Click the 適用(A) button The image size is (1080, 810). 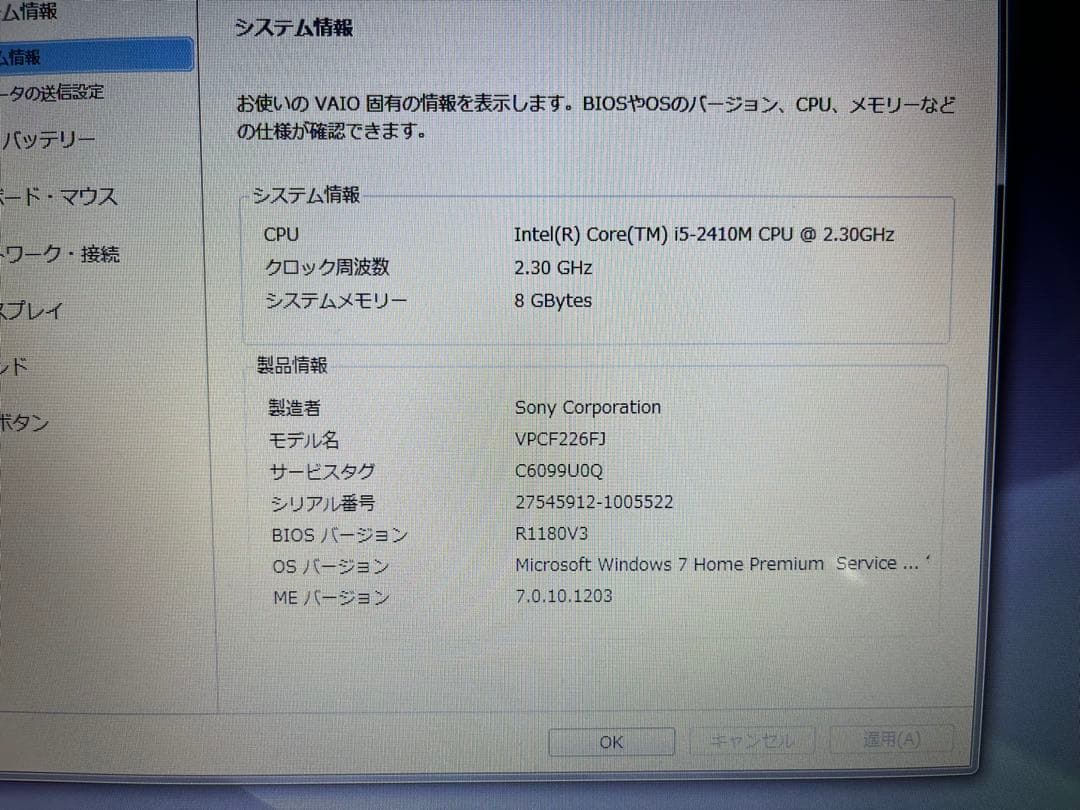[x=892, y=739]
